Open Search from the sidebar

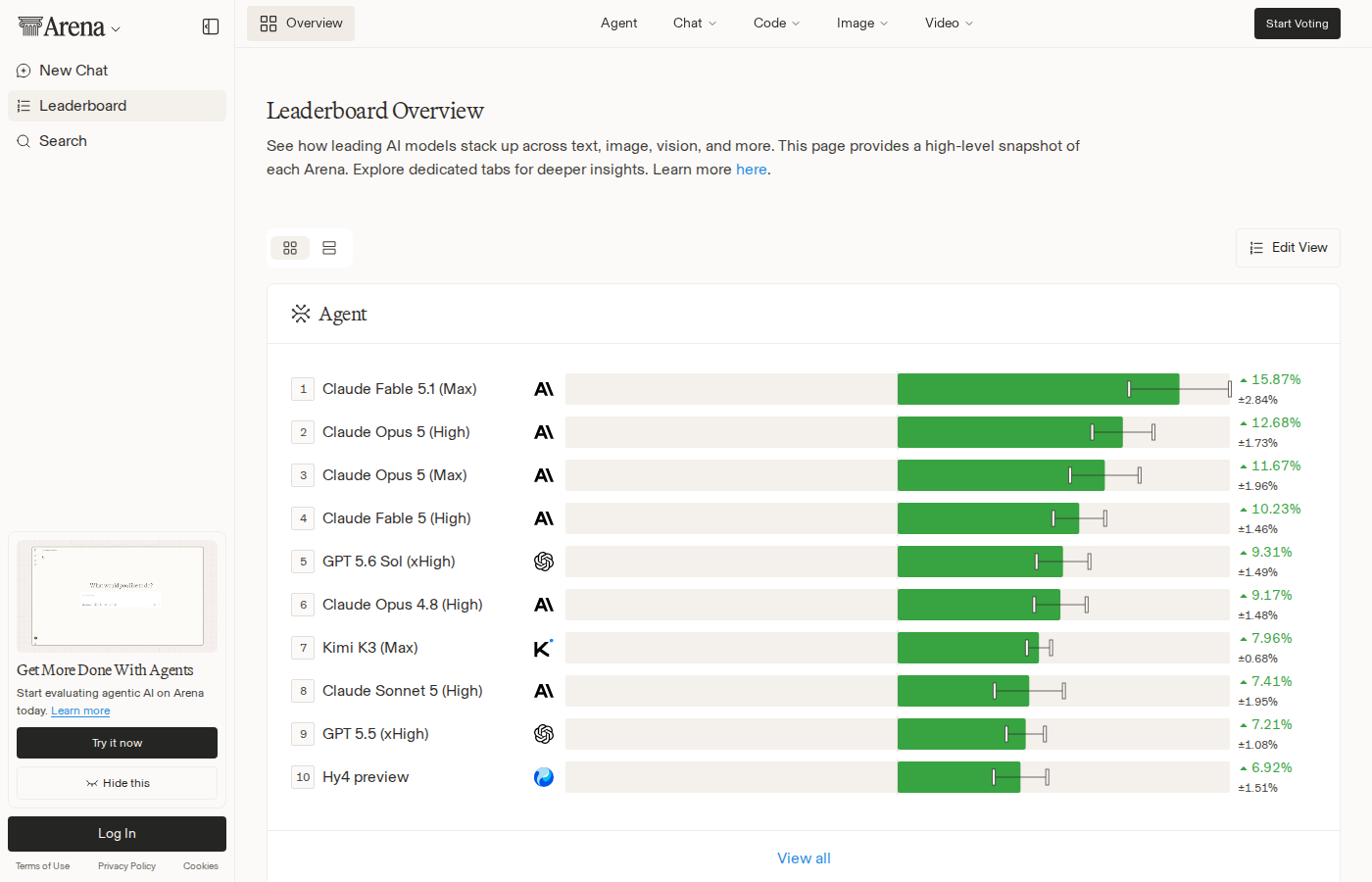(x=117, y=141)
